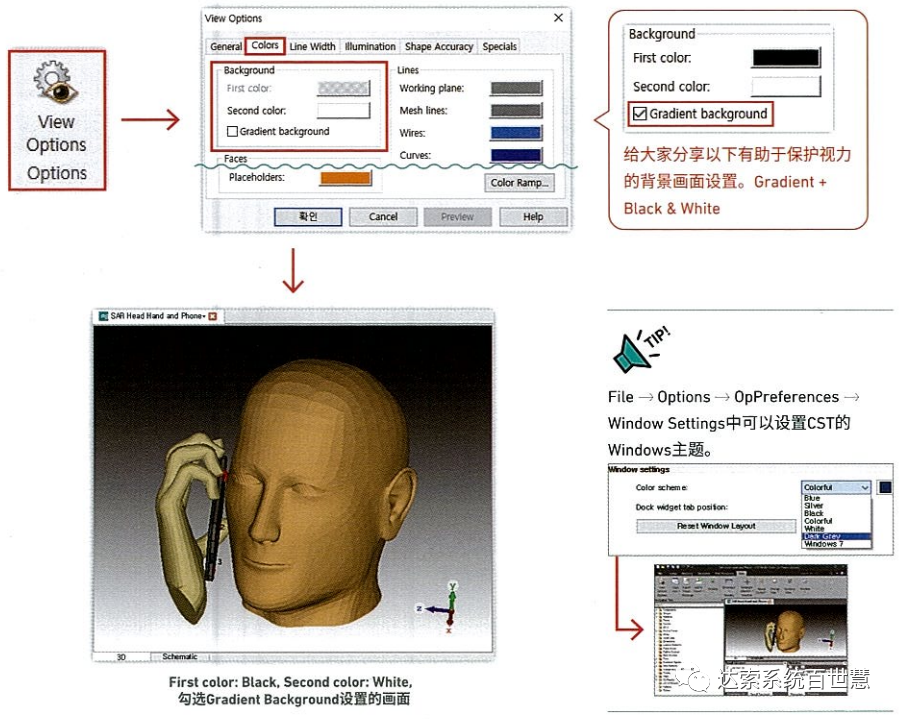Open Help for View Options

533,216
